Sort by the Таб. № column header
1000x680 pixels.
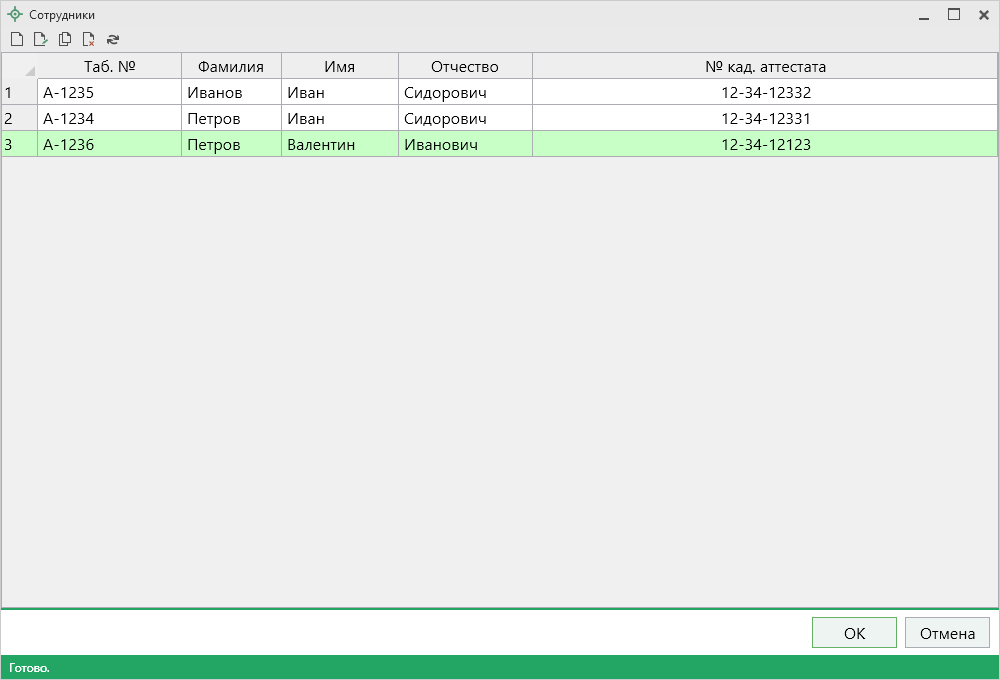[x=109, y=67]
